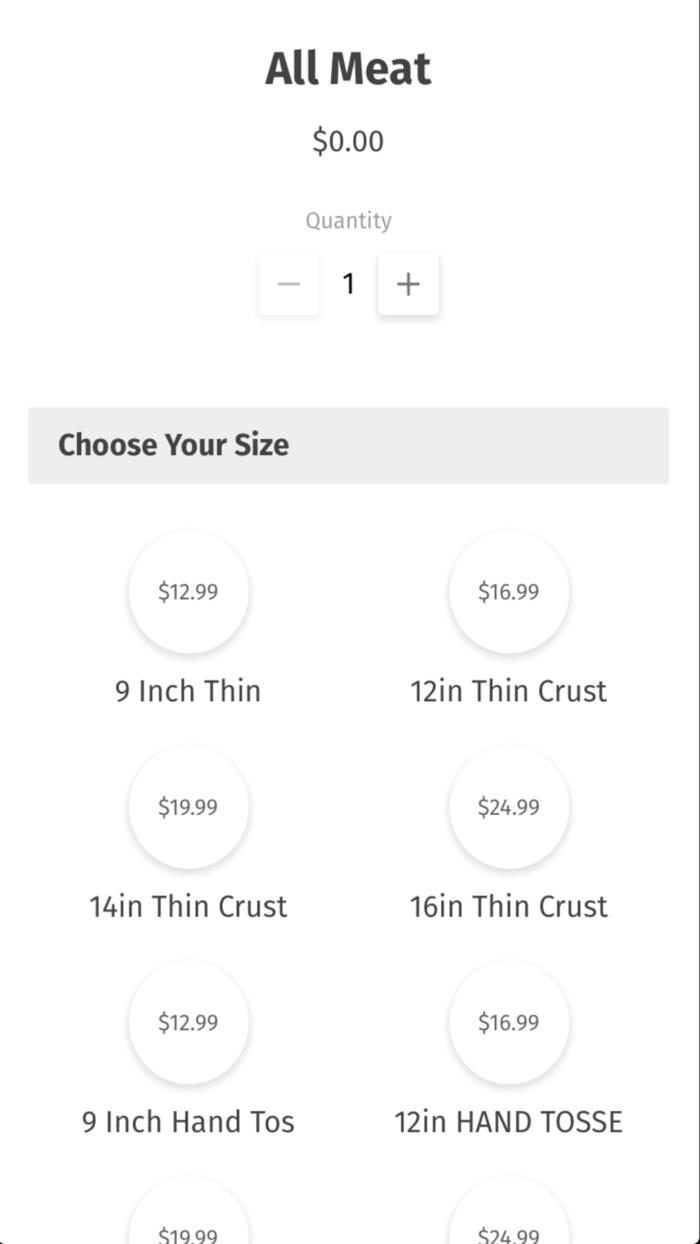This screenshot has height=1244, width=700.
Task: Click the 12in Thin Crust label
Action: pos(508,691)
